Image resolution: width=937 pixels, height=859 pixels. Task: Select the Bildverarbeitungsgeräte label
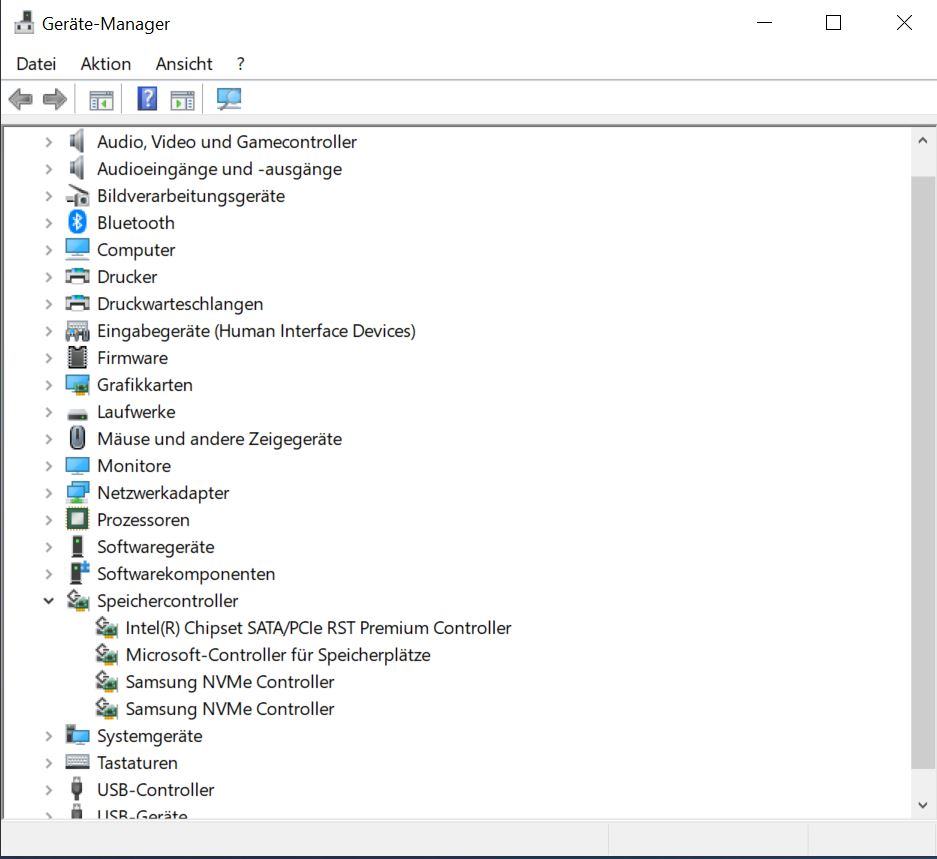tap(191, 195)
